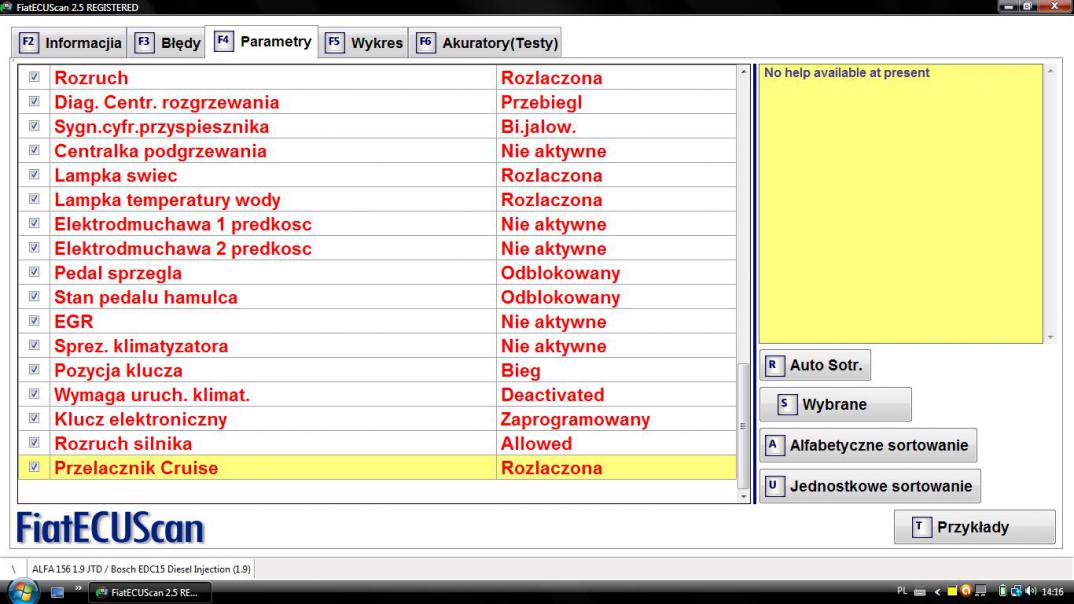Click Jednostkowe sortowanie button
The image size is (1074, 604).
click(x=870, y=486)
